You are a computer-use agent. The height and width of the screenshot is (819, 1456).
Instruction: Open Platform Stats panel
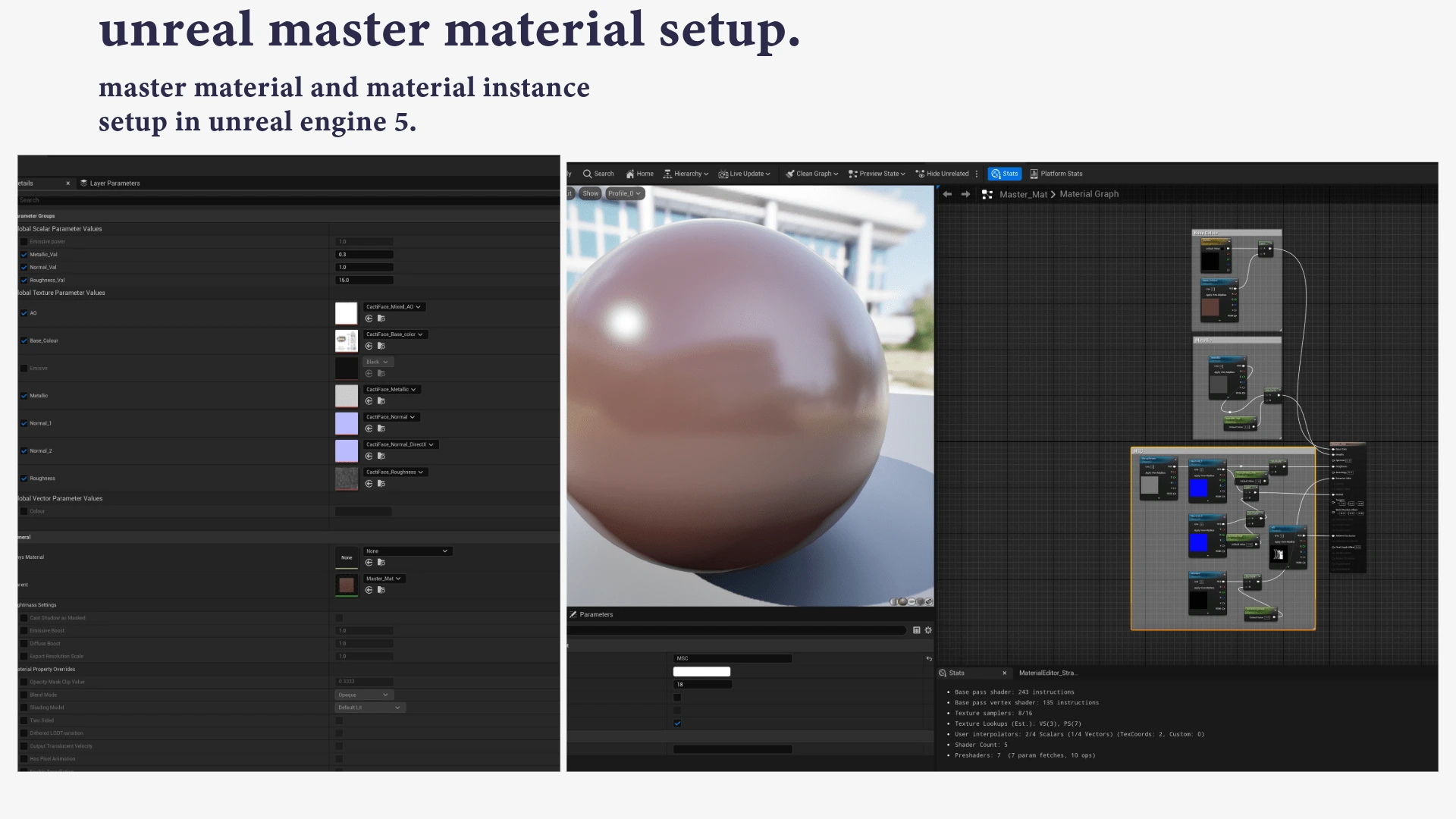pos(1056,174)
